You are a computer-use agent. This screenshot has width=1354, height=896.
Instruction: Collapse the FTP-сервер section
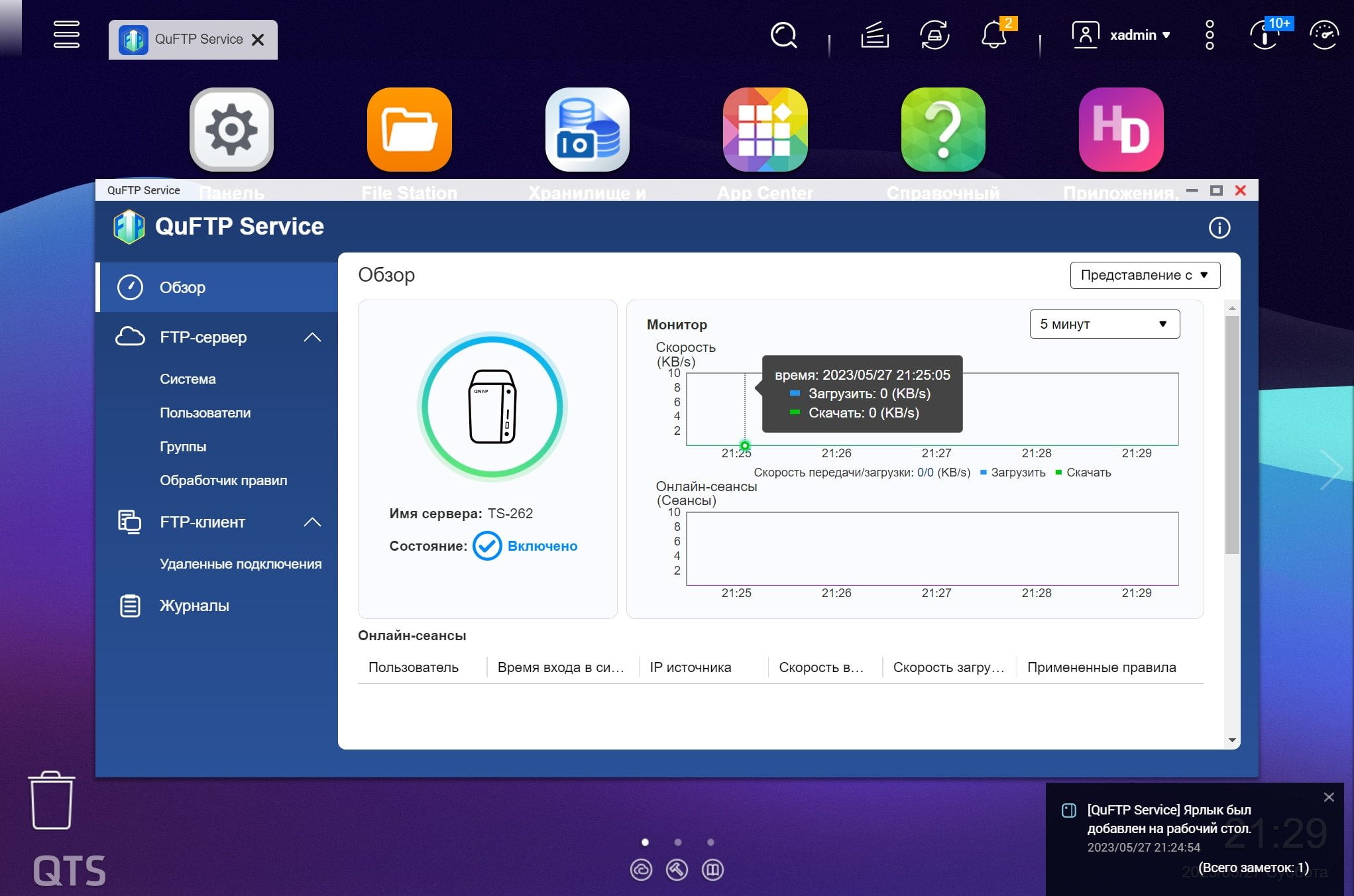point(312,337)
